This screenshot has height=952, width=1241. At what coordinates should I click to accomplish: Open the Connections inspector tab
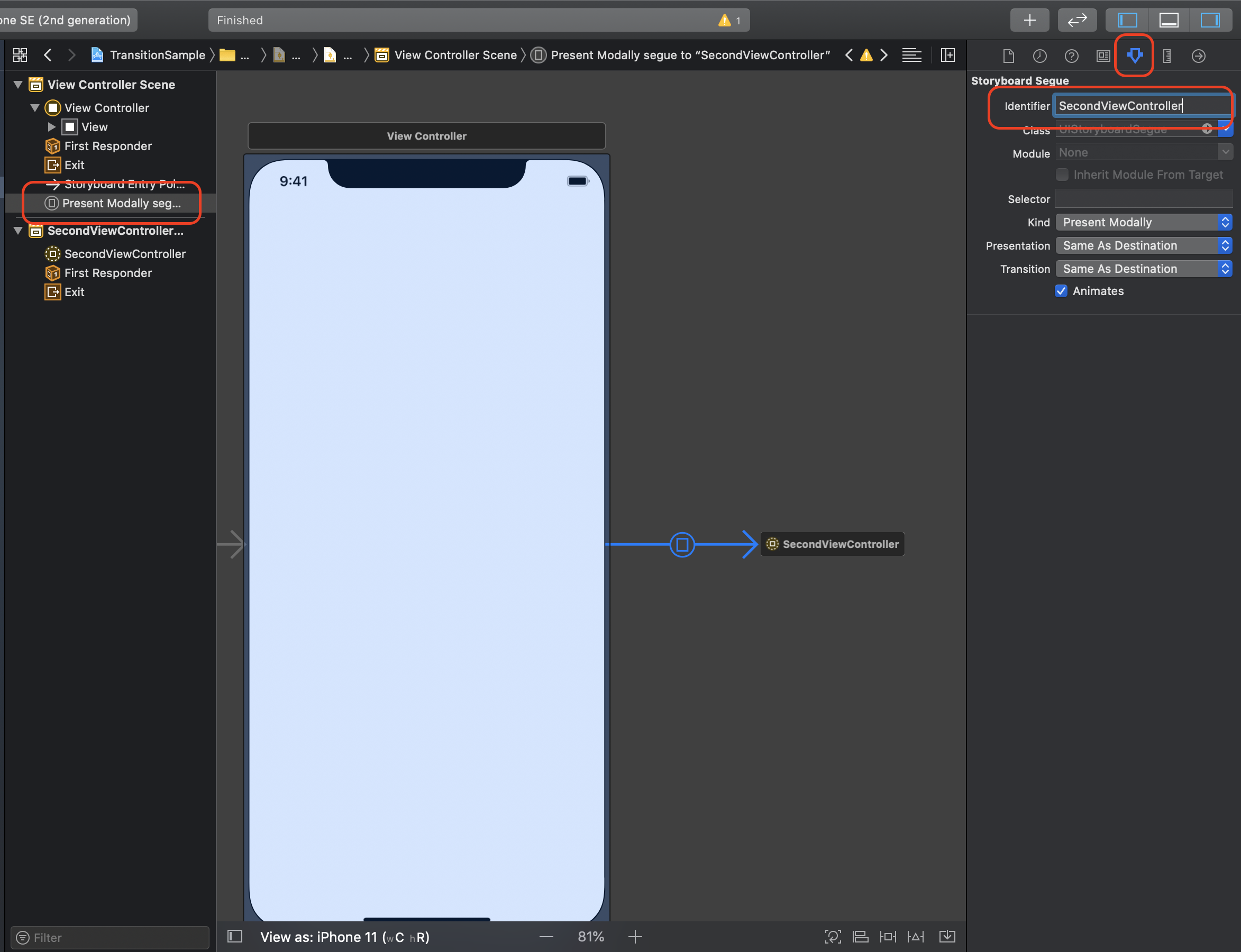pyautogui.click(x=1199, y=56)
